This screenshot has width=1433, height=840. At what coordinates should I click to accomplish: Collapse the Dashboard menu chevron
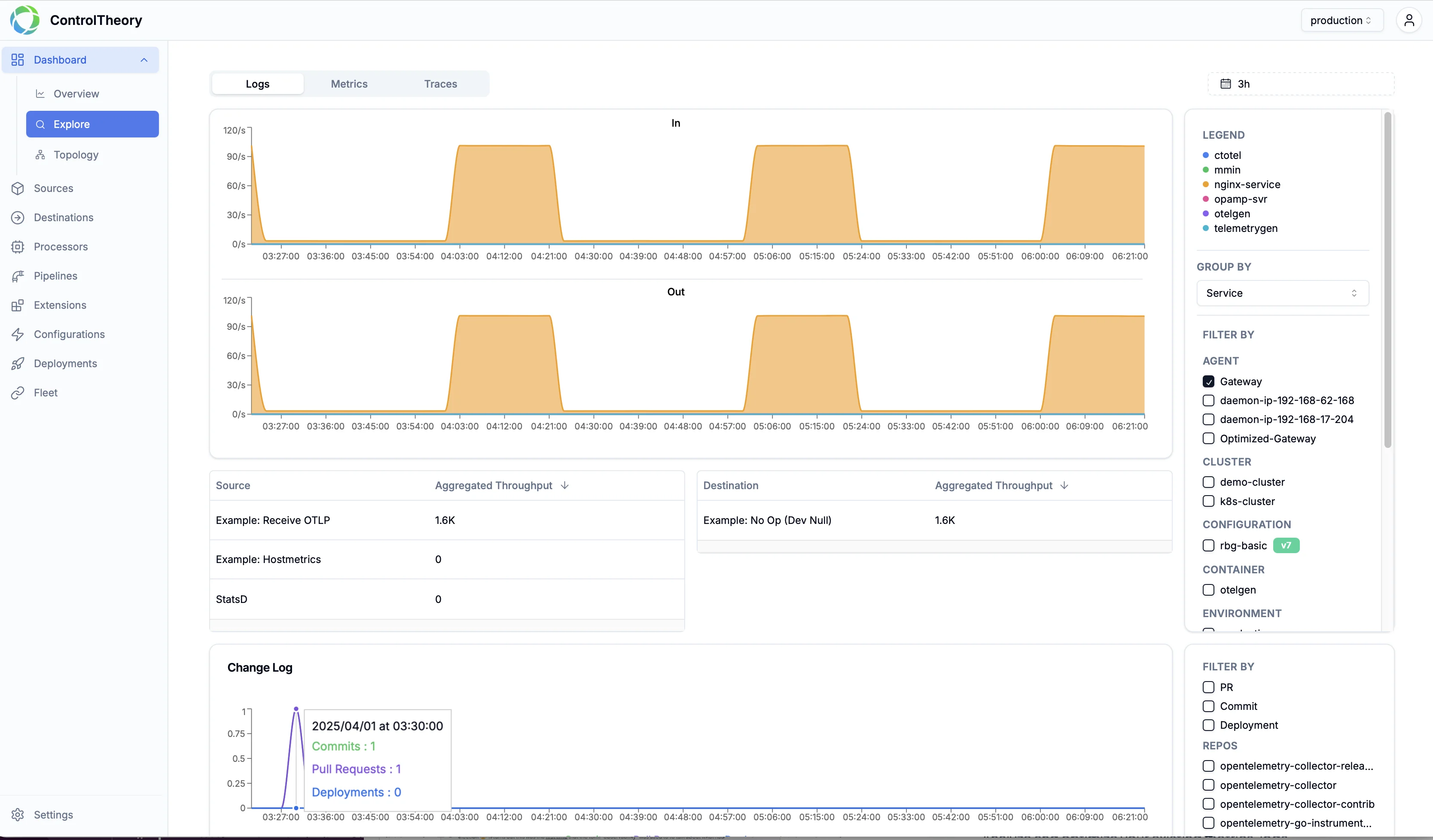[x=144, y=60]
